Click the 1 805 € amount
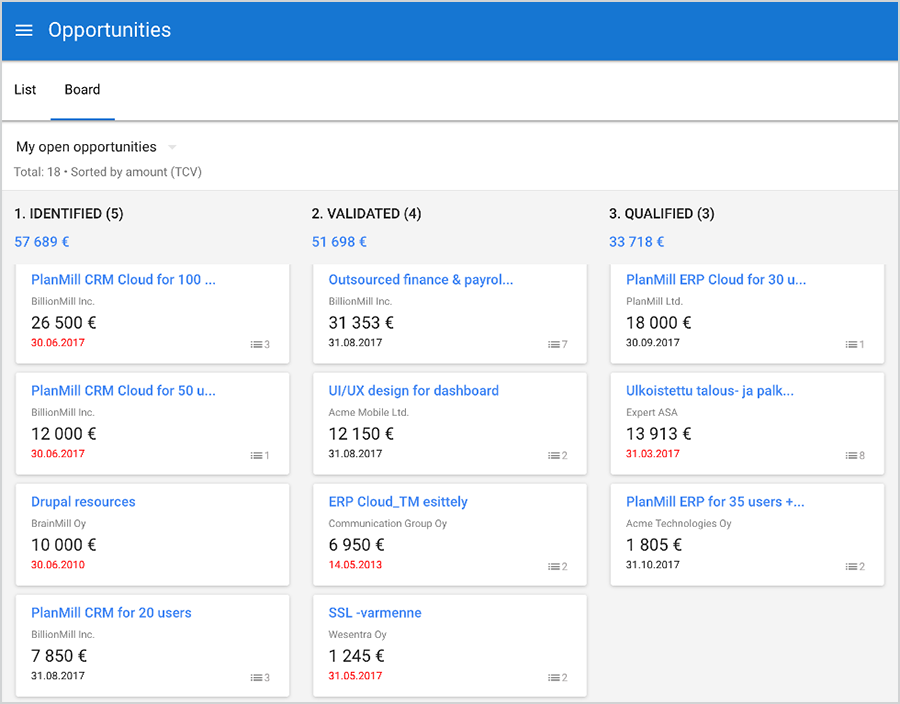The height and width of the screenshot is (704, 900). (654, 544)
